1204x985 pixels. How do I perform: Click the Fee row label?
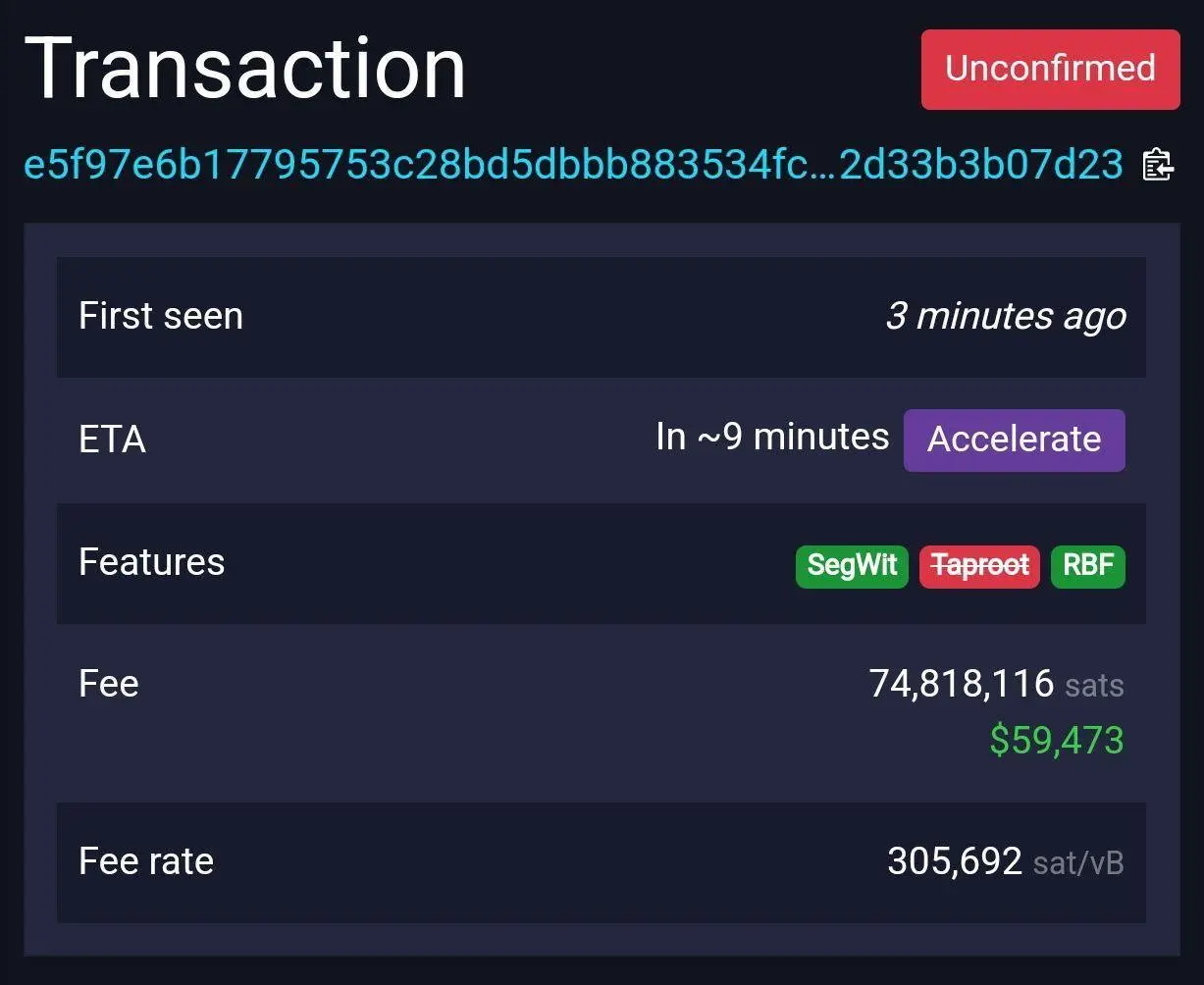(x=108, y=684)
